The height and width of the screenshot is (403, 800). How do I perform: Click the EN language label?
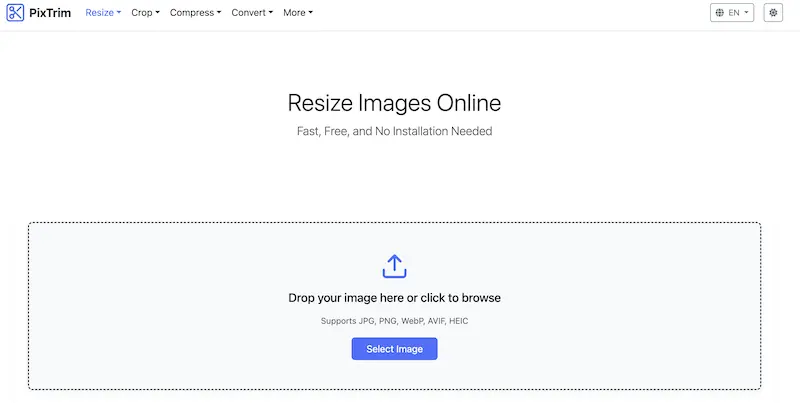click(734, 13)
